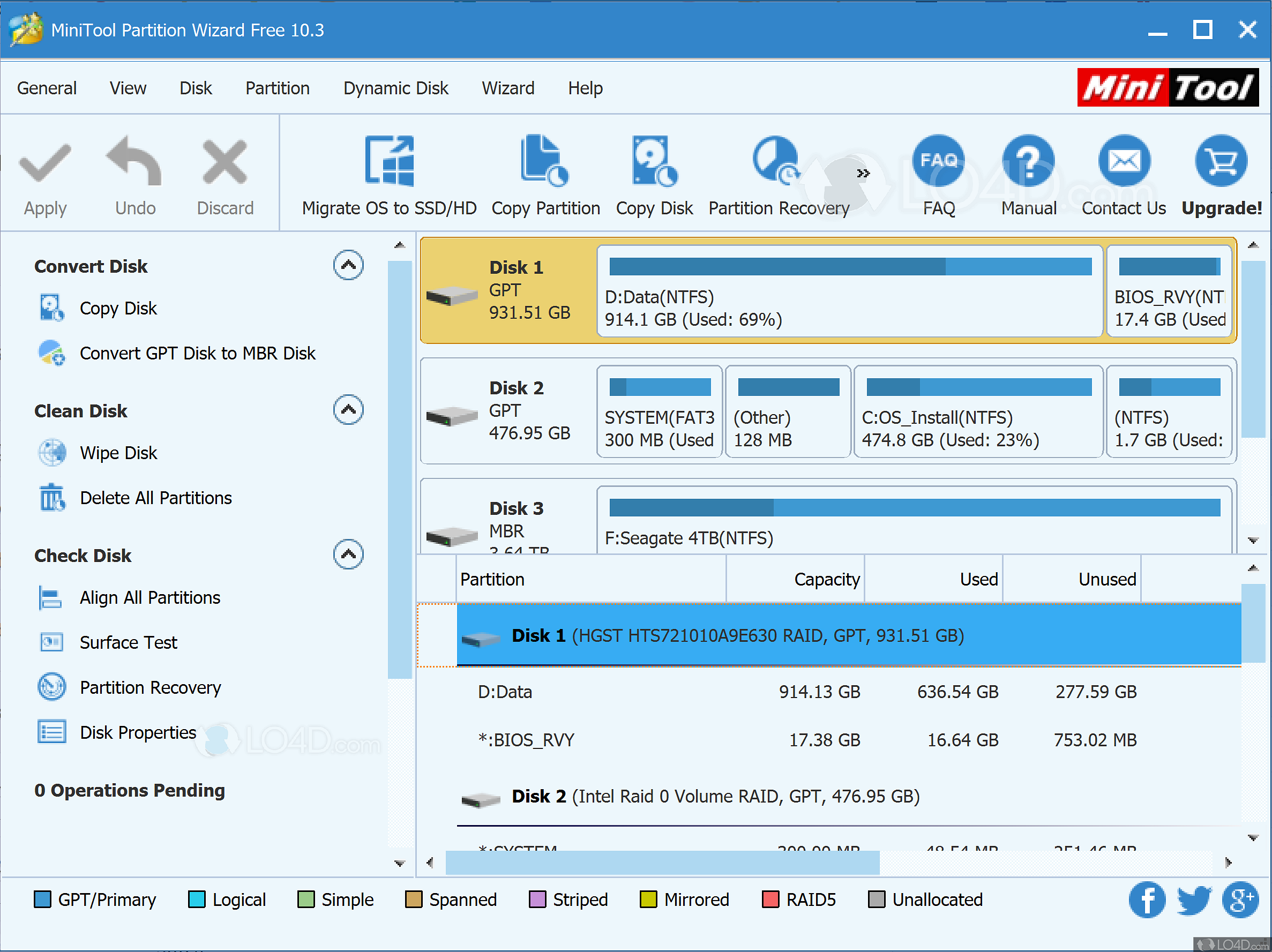Click the horizontal scrollbar in the partition list

[661, 863]
